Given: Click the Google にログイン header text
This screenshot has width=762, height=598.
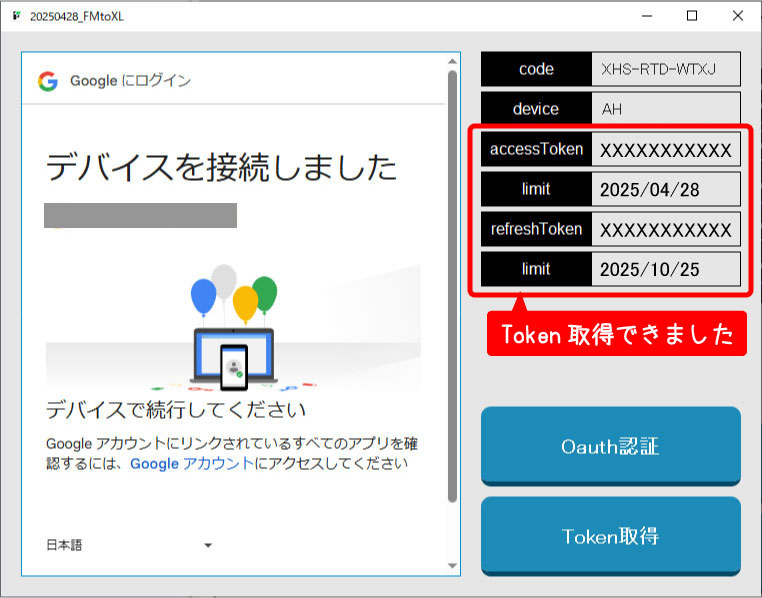Looking at the screenshot, I should (130, 81).
